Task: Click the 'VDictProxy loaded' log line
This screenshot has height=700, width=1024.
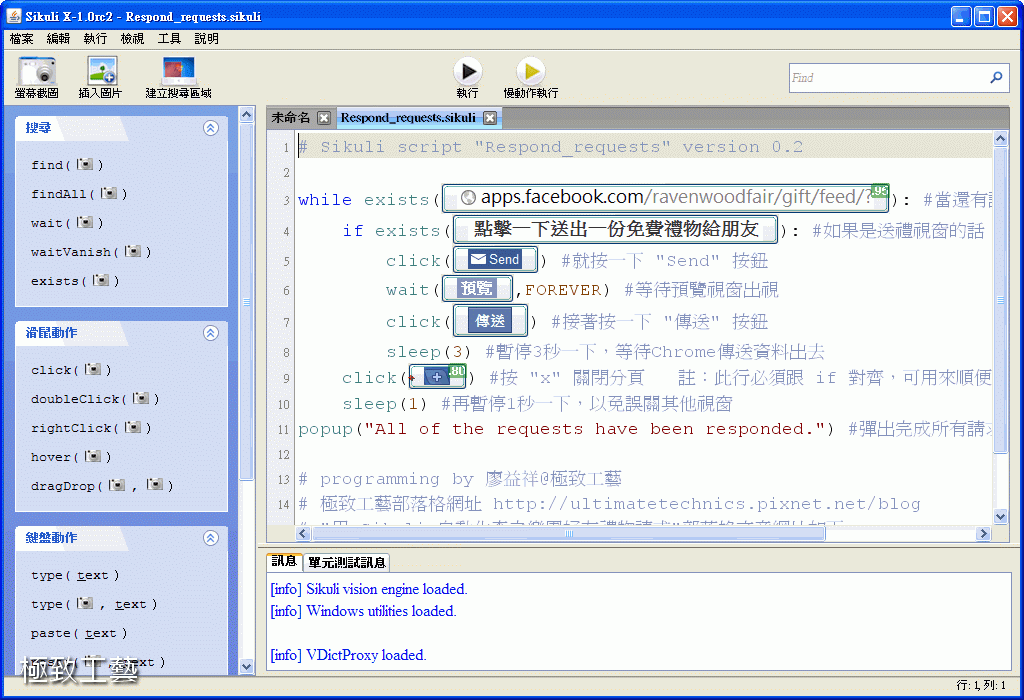Action: pyautogui.click(x=349, y=655)
